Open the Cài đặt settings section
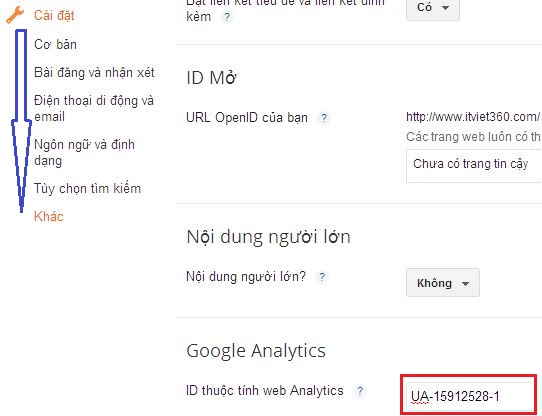 click(54, 16)
